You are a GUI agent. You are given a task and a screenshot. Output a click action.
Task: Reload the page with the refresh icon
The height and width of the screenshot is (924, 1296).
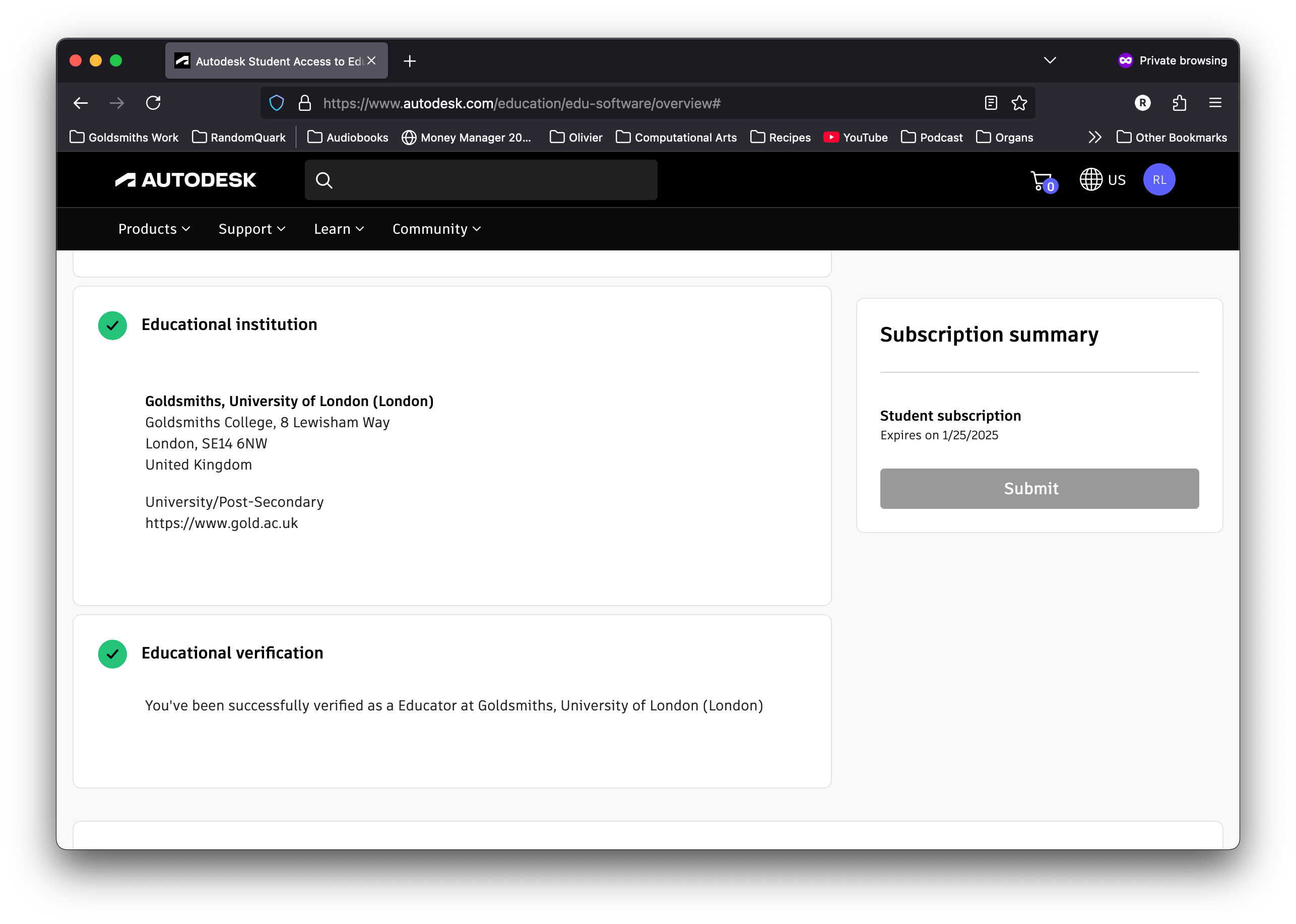point(153,103)
